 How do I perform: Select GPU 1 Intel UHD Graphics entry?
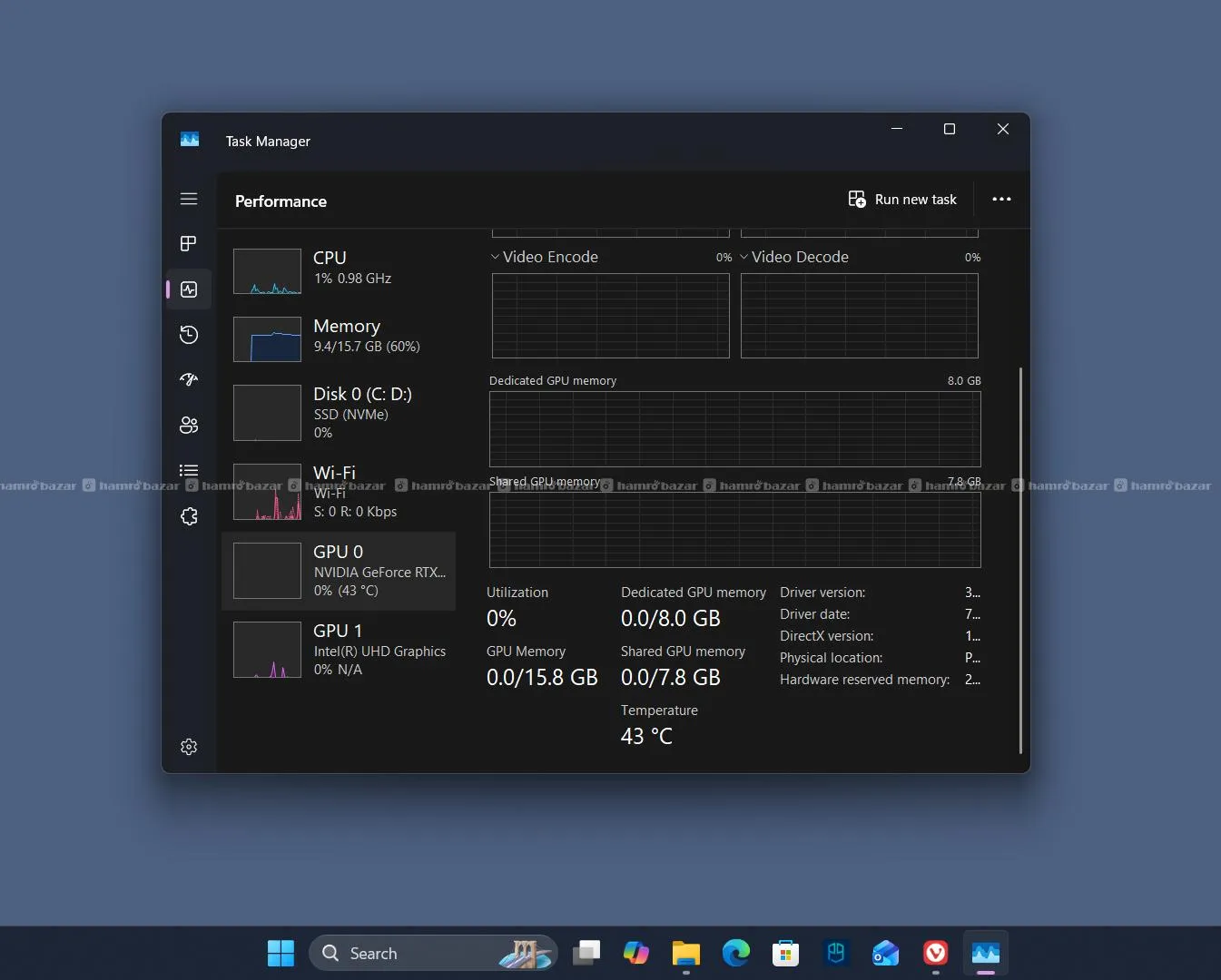pyautogui.click(x=340, y=650)
